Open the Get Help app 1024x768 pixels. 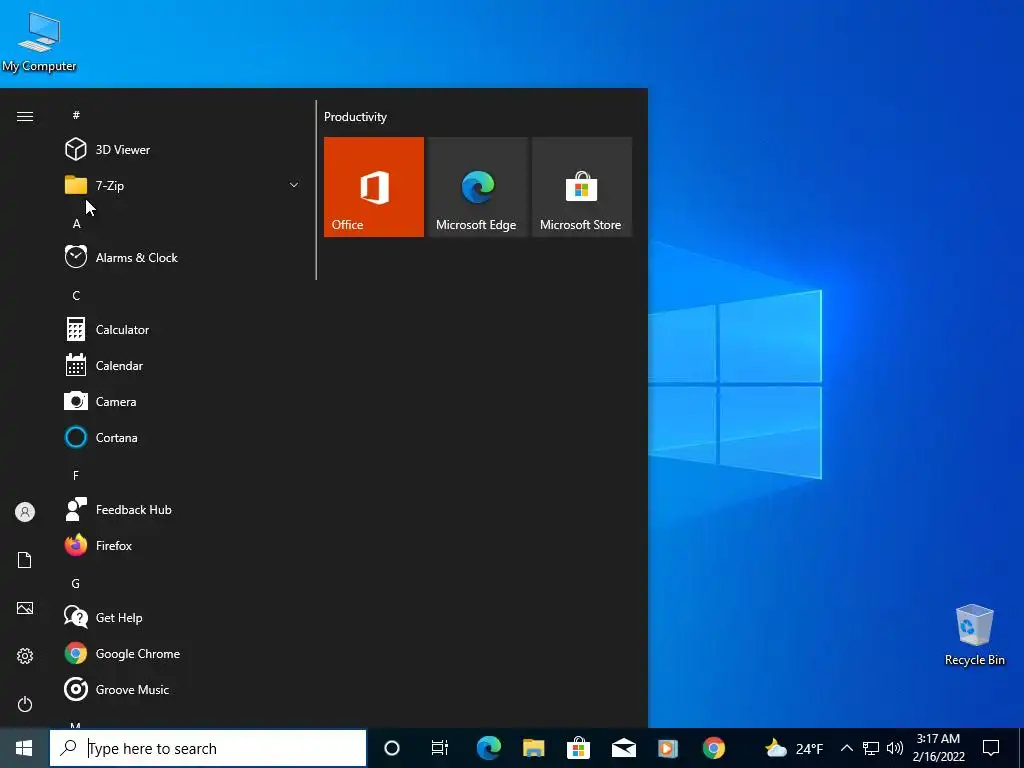coord(182,617)
